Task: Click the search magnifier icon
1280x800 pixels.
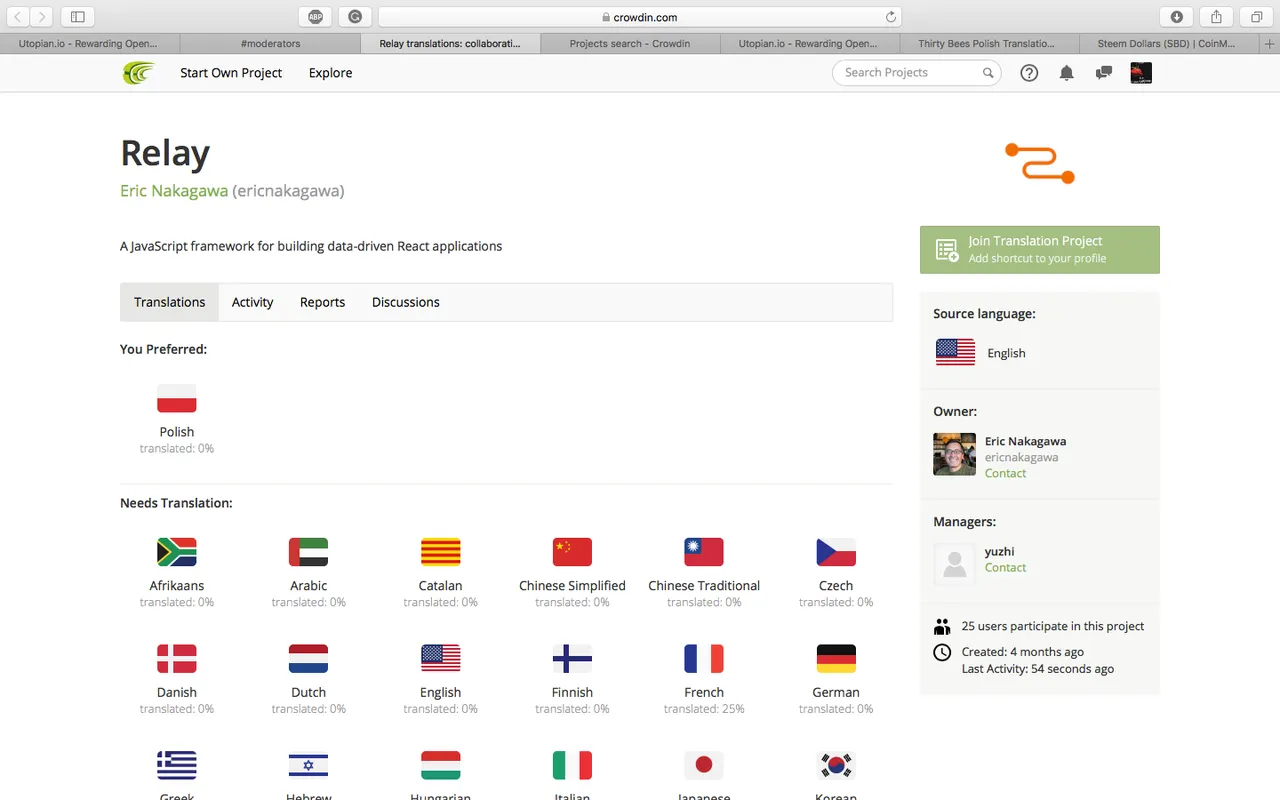Action: coord(988,73)
